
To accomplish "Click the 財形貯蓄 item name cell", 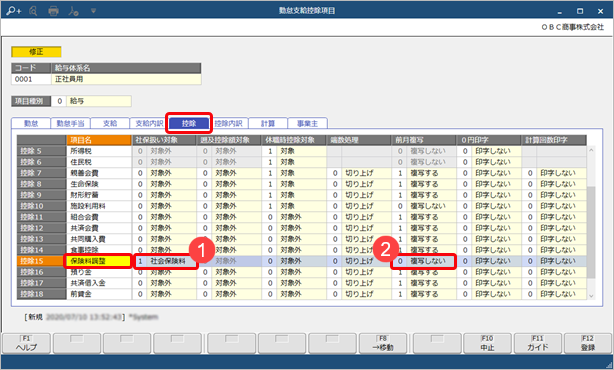I will click(x=99, y=195).
